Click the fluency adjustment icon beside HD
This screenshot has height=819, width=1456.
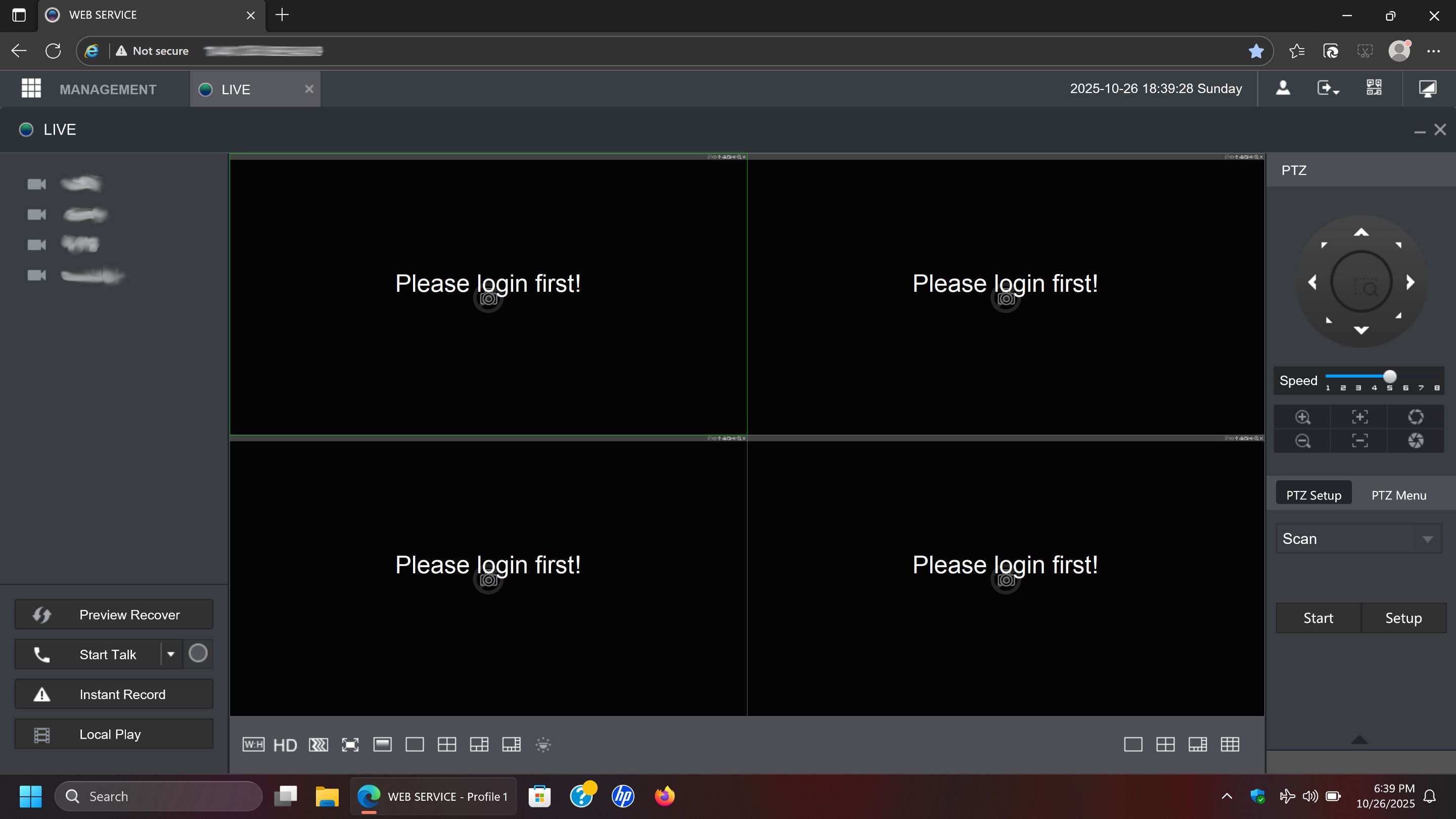pyautogui.click(x=318, y=745)
